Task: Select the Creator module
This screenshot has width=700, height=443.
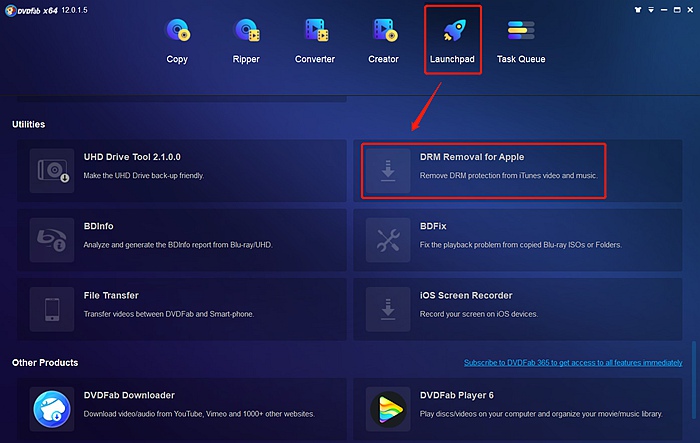Action: (383, 41)
